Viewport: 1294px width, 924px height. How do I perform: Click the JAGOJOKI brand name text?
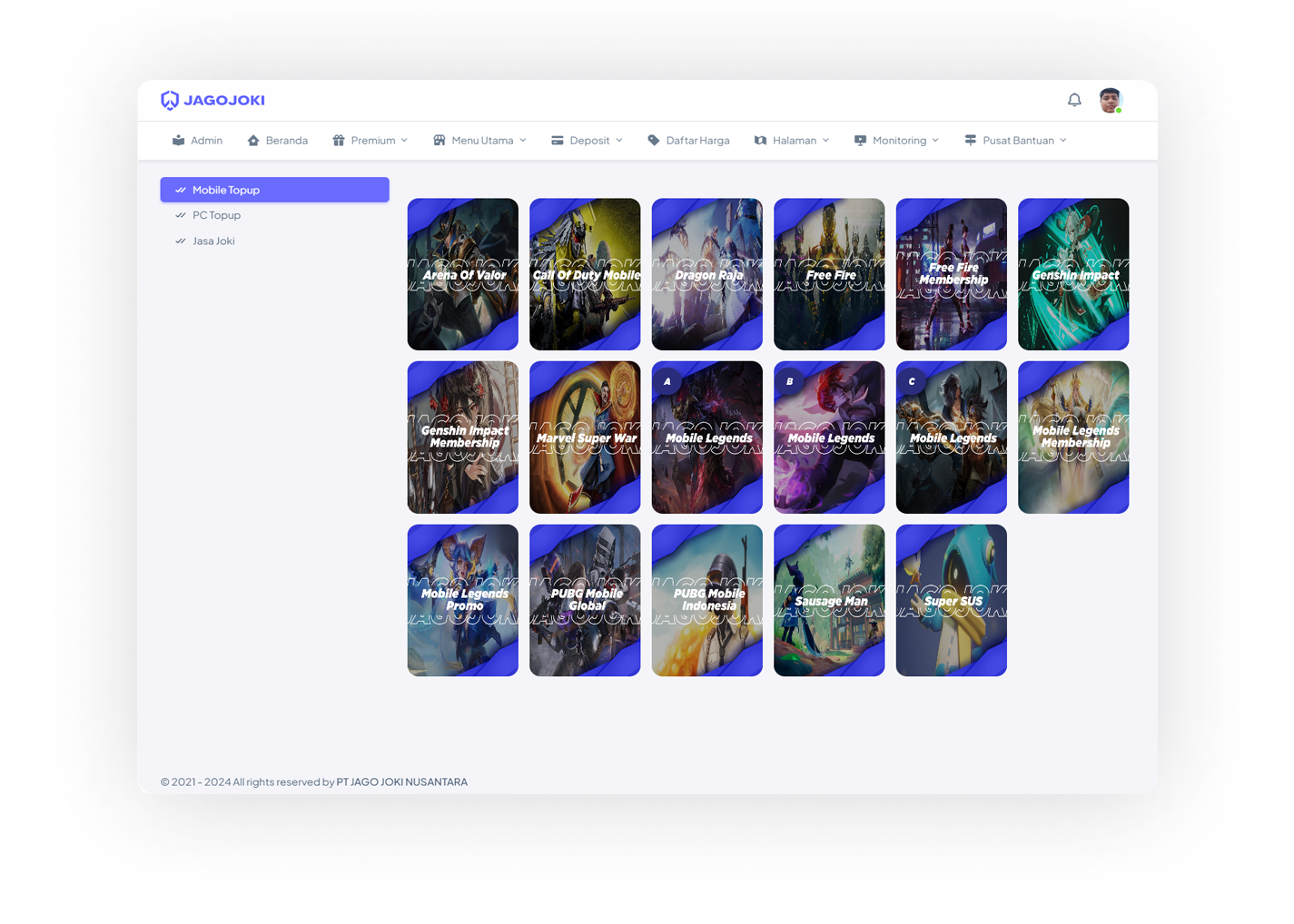(224, 100)
